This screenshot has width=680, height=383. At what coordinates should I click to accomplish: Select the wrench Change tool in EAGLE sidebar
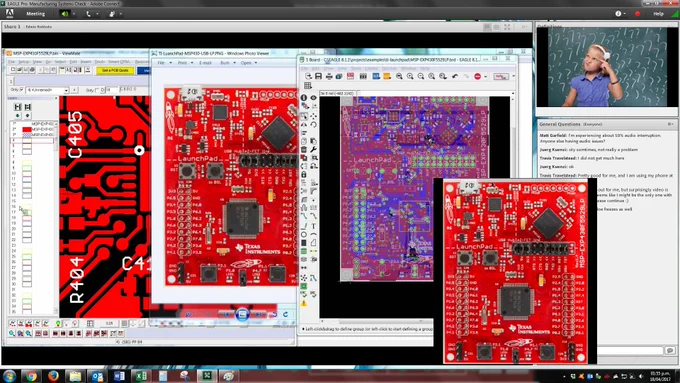click(x=314, y=150)
